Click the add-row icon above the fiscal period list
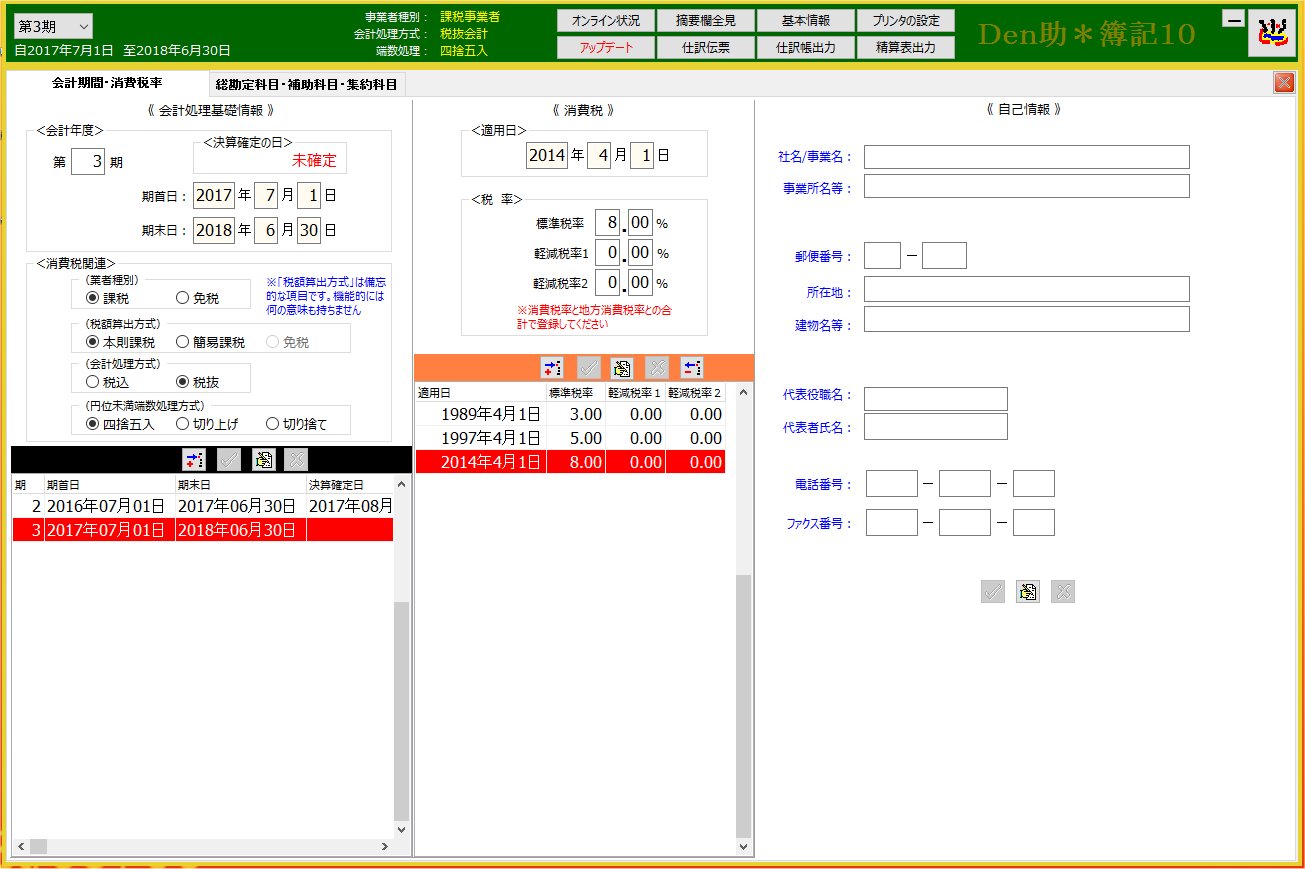This screenshot has width=1305, height=869. pos(193,459)
